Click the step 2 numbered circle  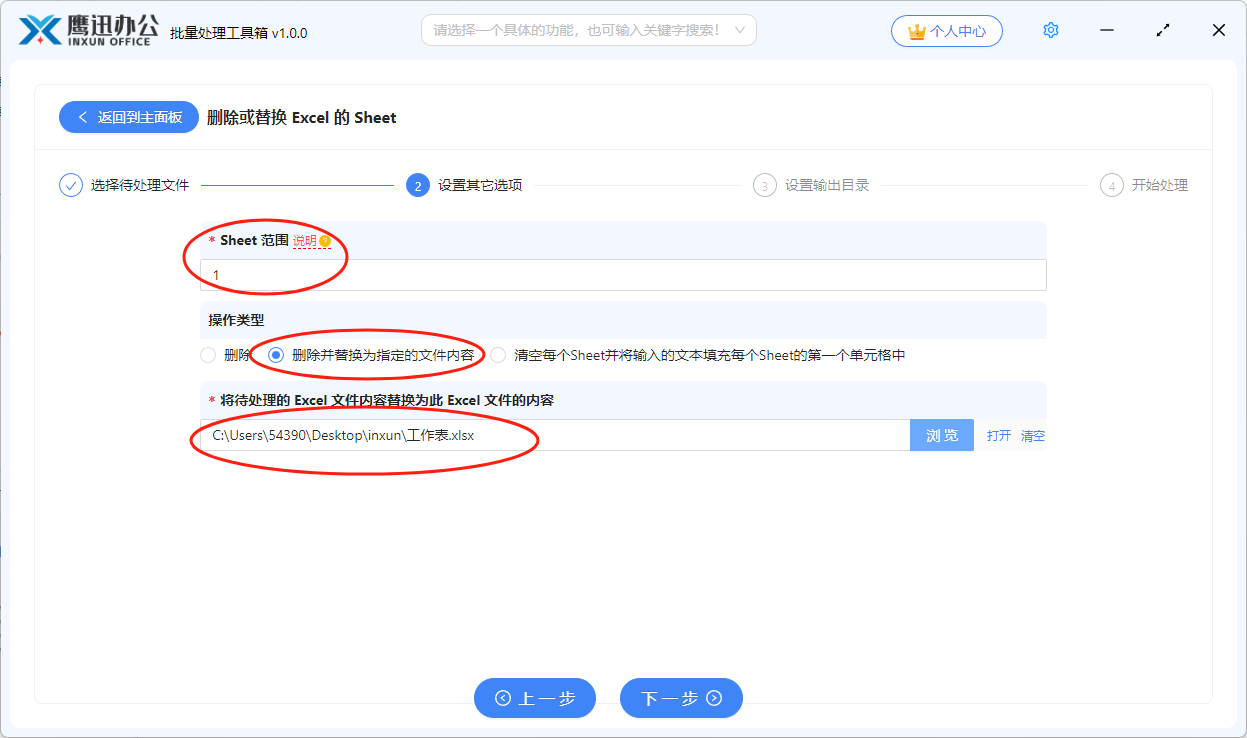point(418,185)
